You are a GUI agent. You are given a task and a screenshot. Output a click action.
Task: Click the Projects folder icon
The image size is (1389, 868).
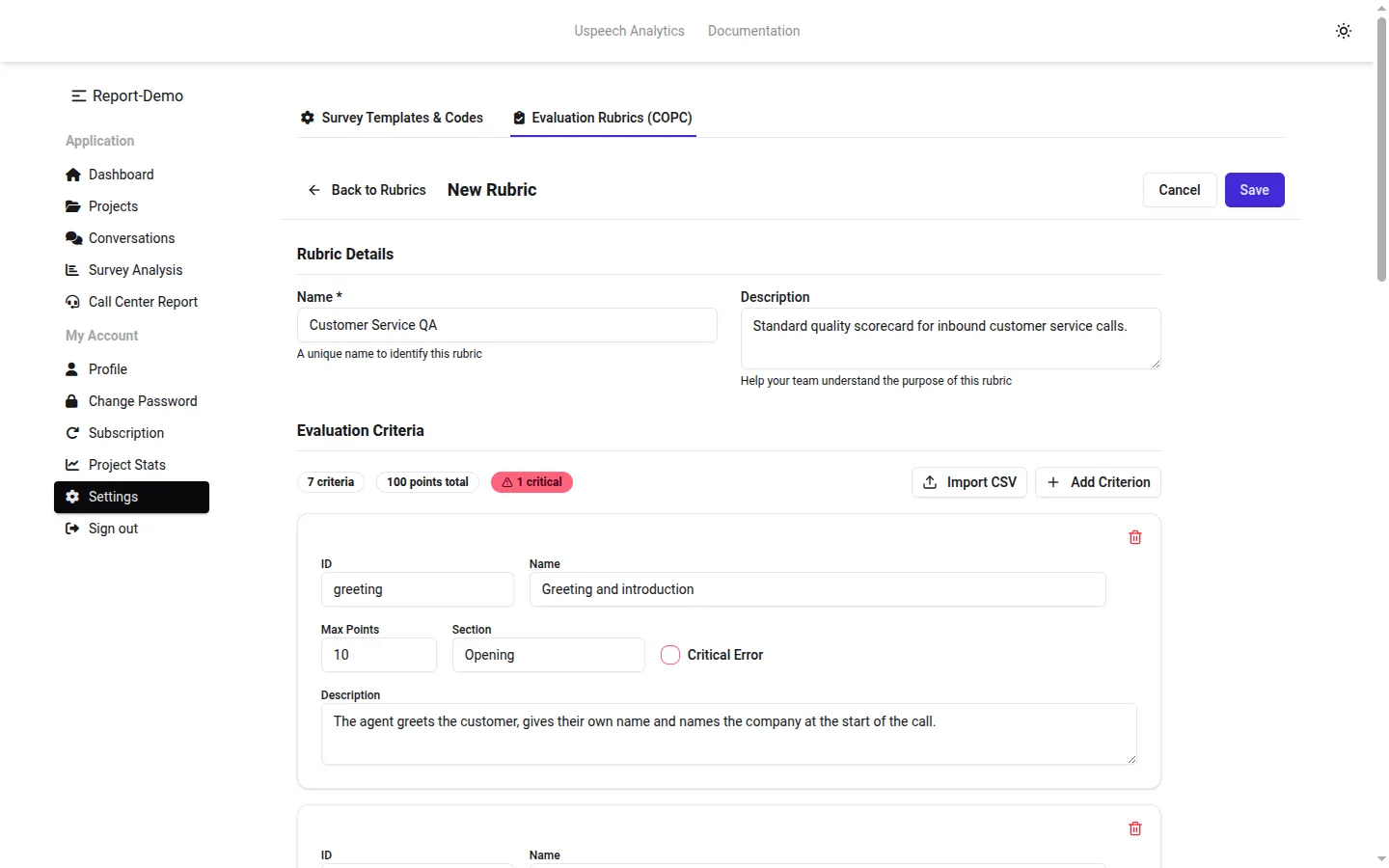click(x=73, y=206)
